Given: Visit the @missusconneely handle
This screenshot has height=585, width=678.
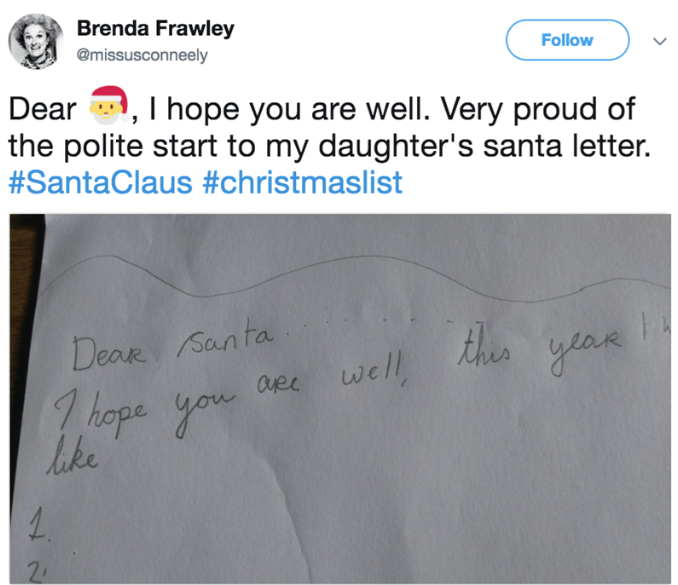Looking at the screenshot, I should [x=142, y=56].
